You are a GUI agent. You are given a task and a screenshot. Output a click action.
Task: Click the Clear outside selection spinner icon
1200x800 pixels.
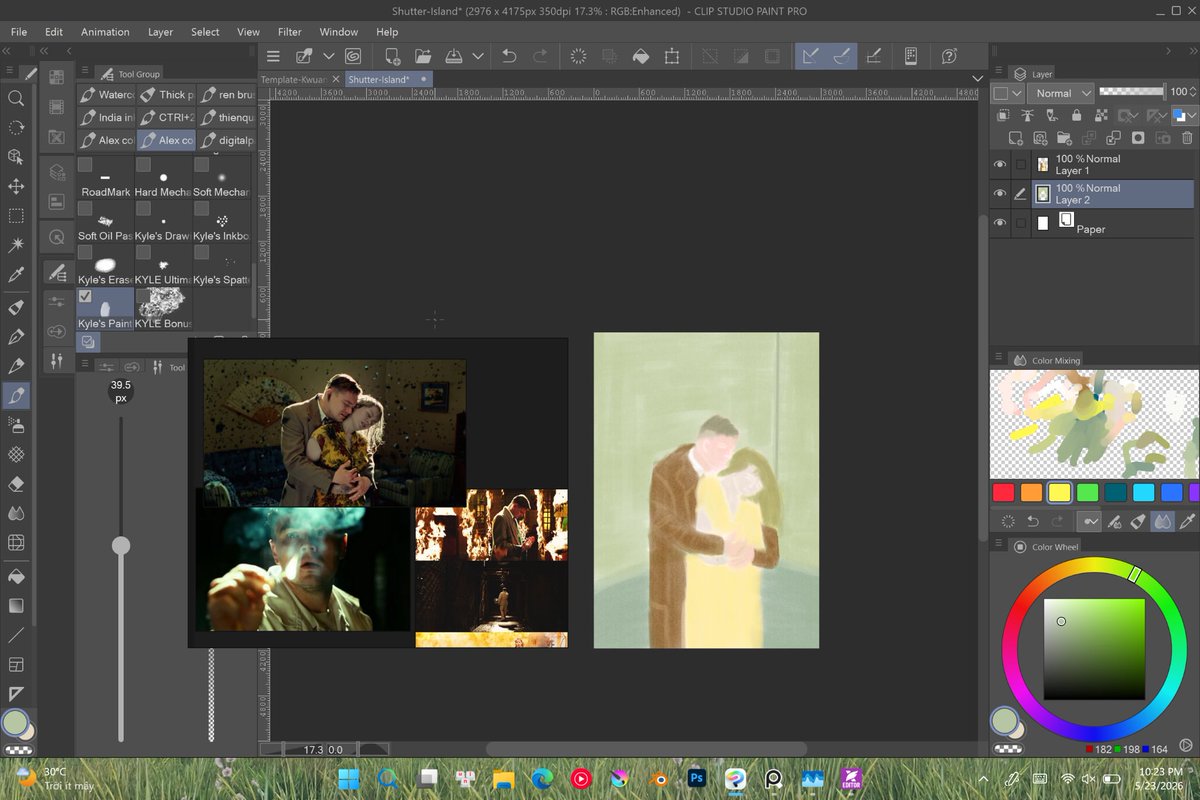pyautogui.click(x=578, y=57)
